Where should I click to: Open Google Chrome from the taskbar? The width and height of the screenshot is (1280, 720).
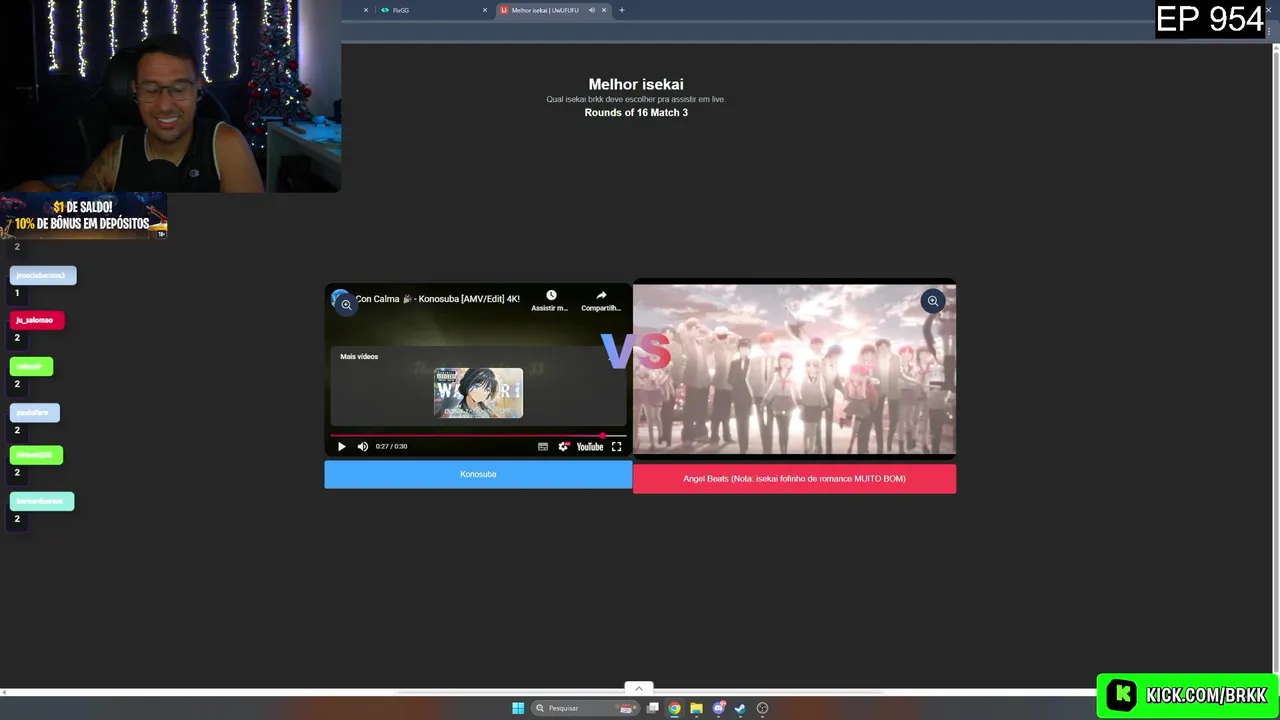[x=675, y=708]
